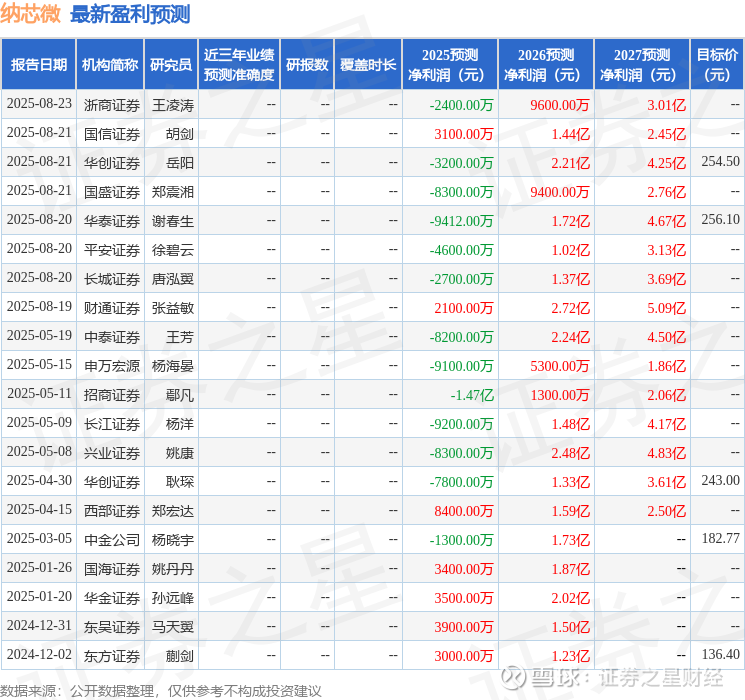This screenshot has height=700, width=745.
Task: Select the target price 243.00
Action: (720, 480)
